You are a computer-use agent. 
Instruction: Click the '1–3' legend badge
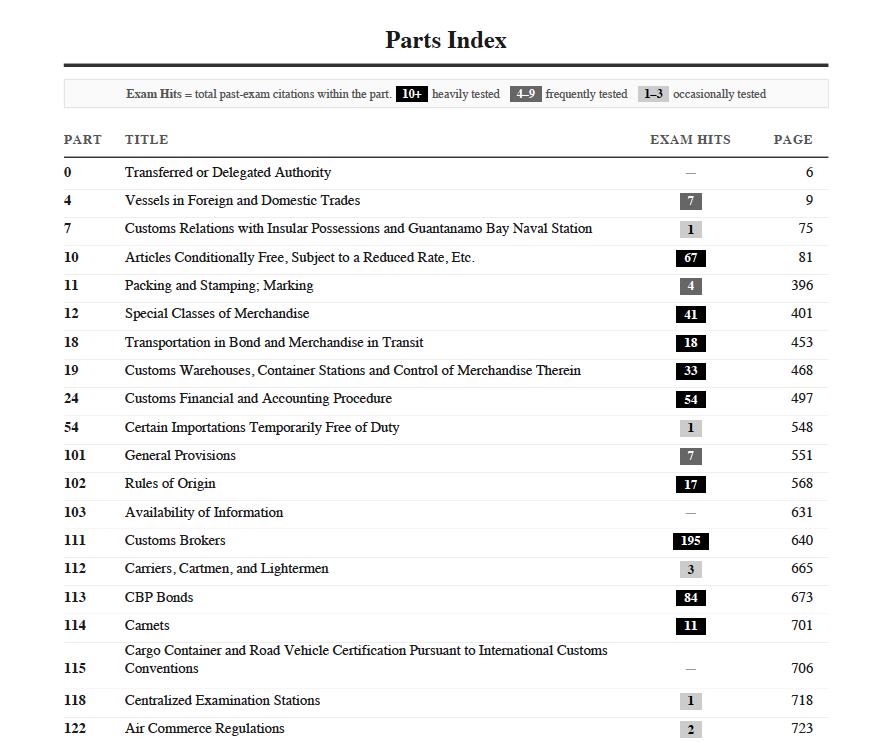[653, 94]
